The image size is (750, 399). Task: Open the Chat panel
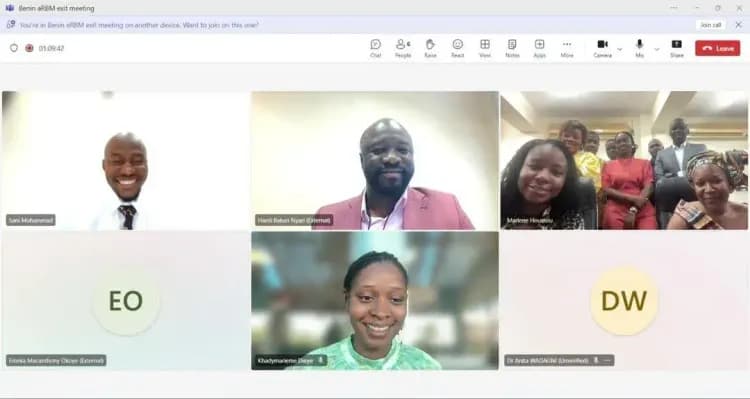pyautogui.click(x=375, y=48)
